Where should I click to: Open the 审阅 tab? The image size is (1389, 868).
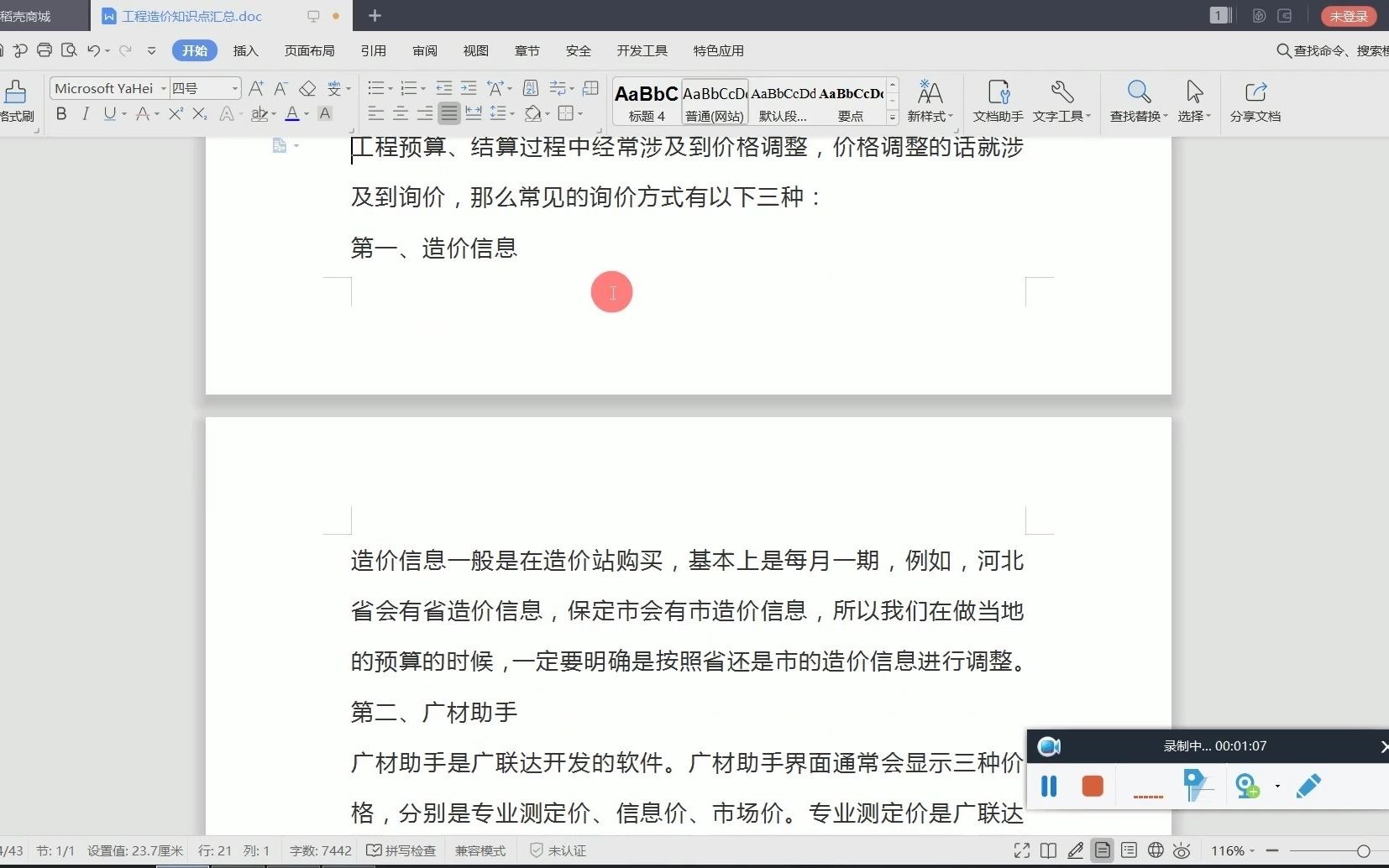click(425, 50)
